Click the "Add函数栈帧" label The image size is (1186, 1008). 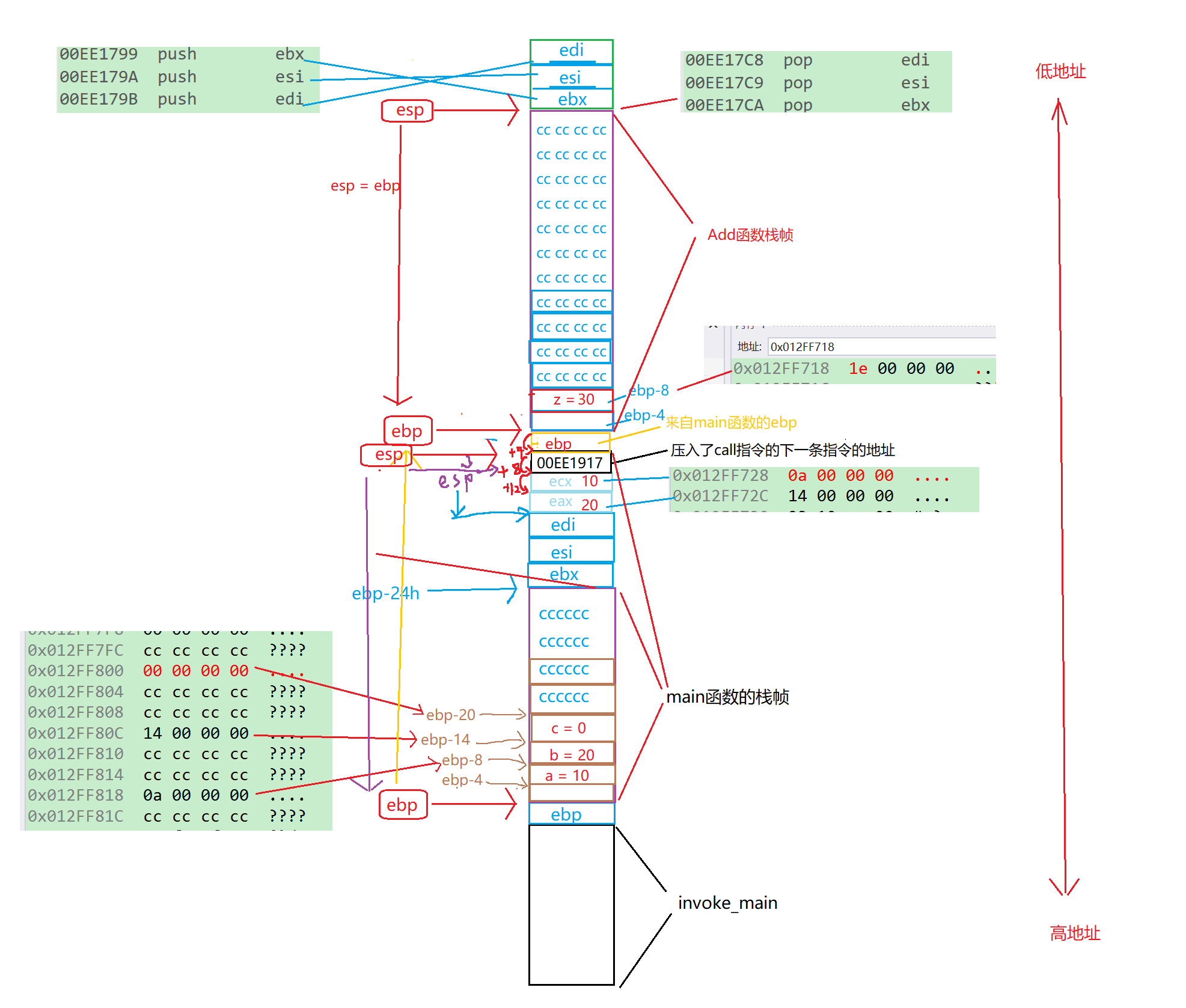750,235
